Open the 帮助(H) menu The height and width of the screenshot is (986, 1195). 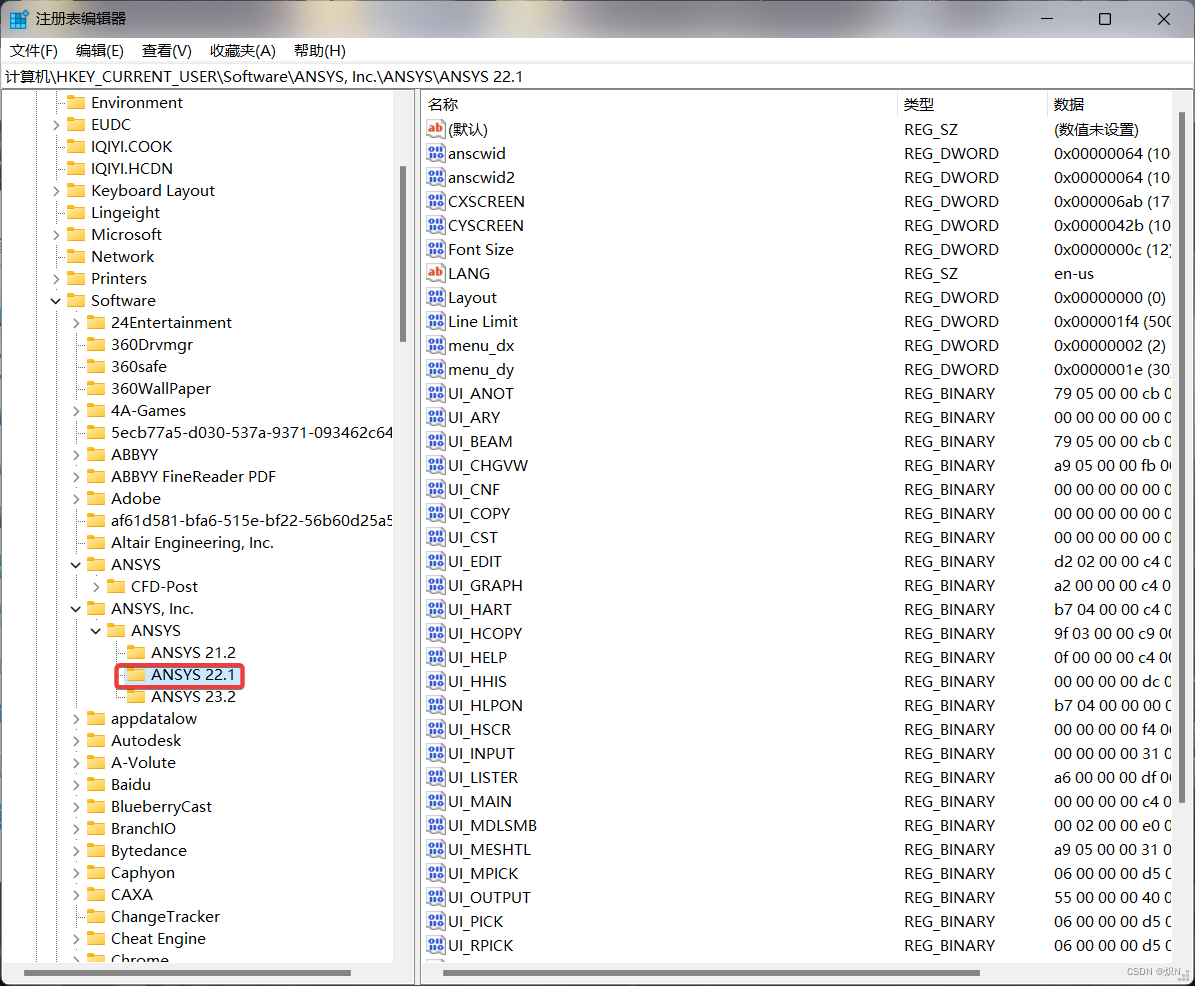tap(320, 50)
